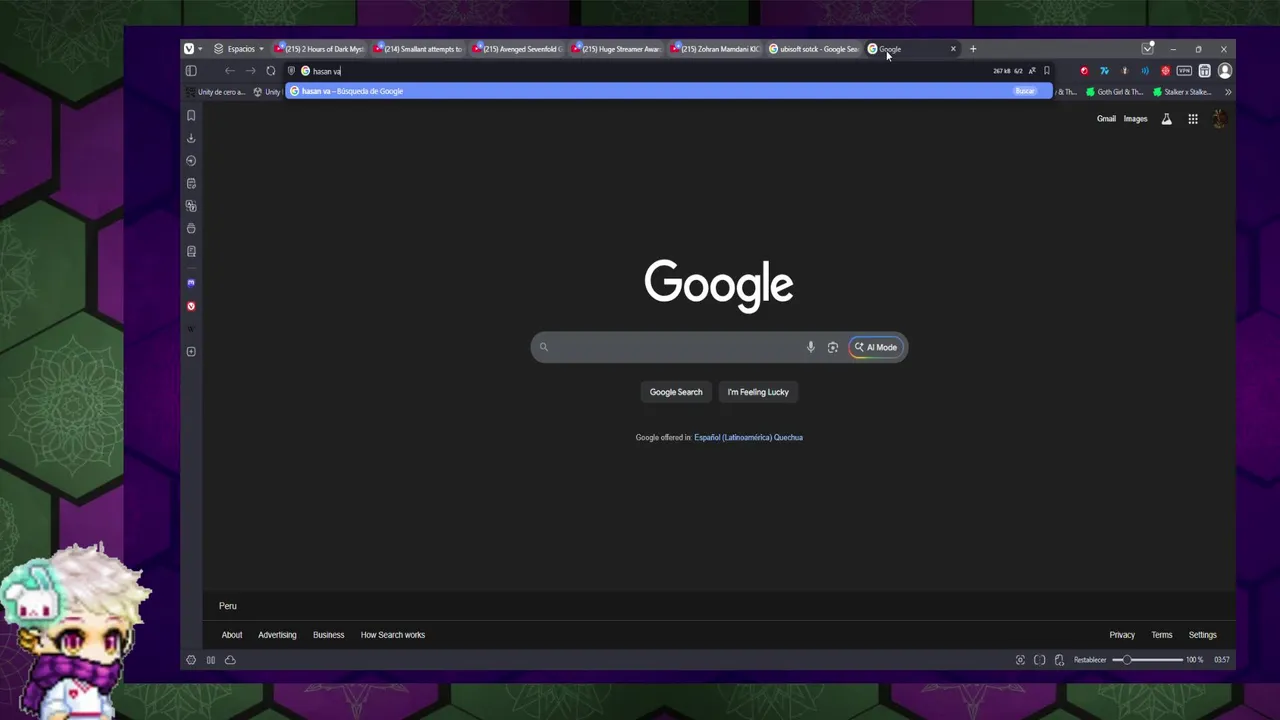Open Gmail link on Google page
Screen dimensions: 1280x720
pyautogui.click(x=1106, y=119)
